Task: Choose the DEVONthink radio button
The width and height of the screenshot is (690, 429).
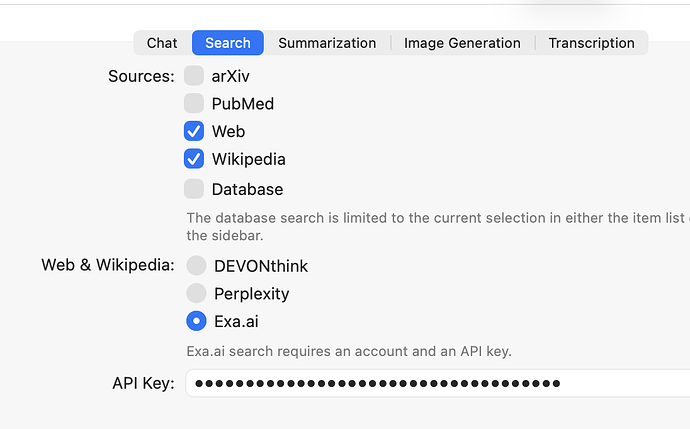Action: point(196,265)
